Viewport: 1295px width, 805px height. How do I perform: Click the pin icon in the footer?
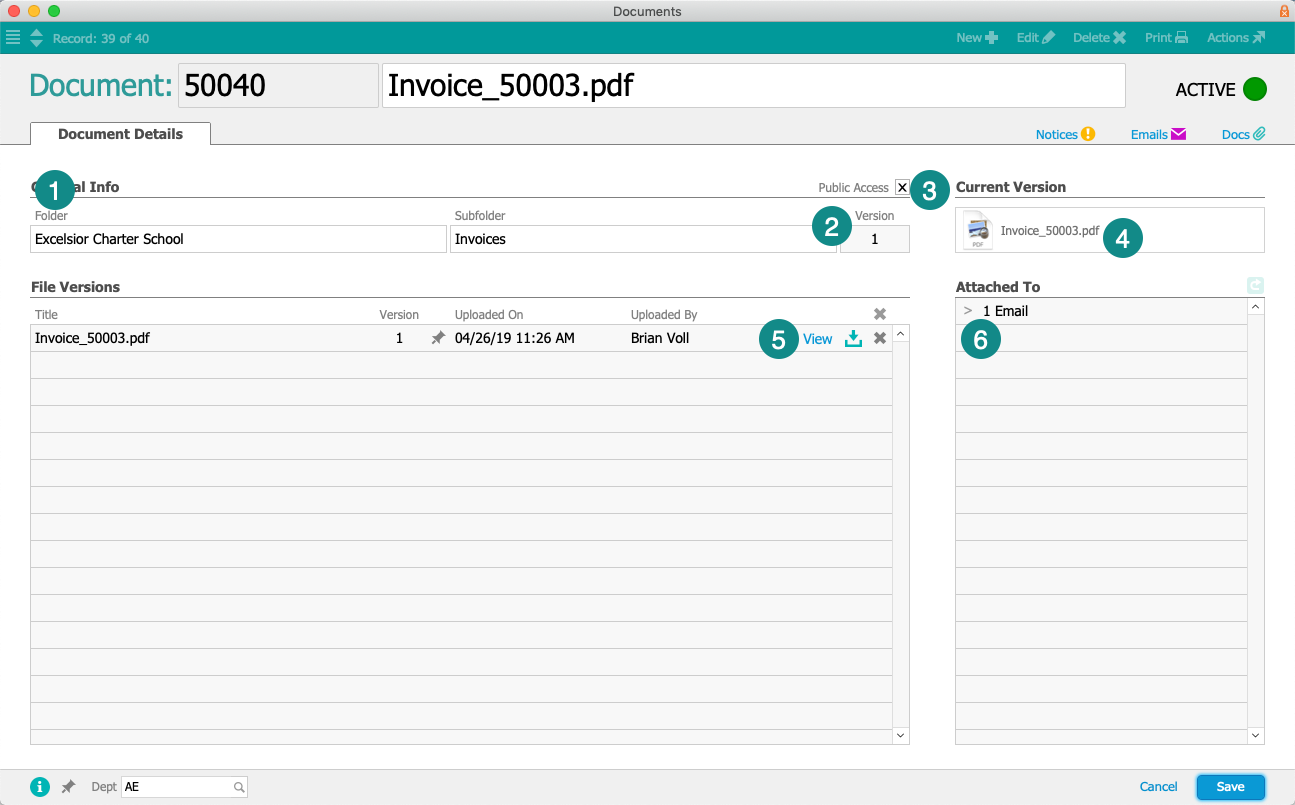(x=68, y=787)
